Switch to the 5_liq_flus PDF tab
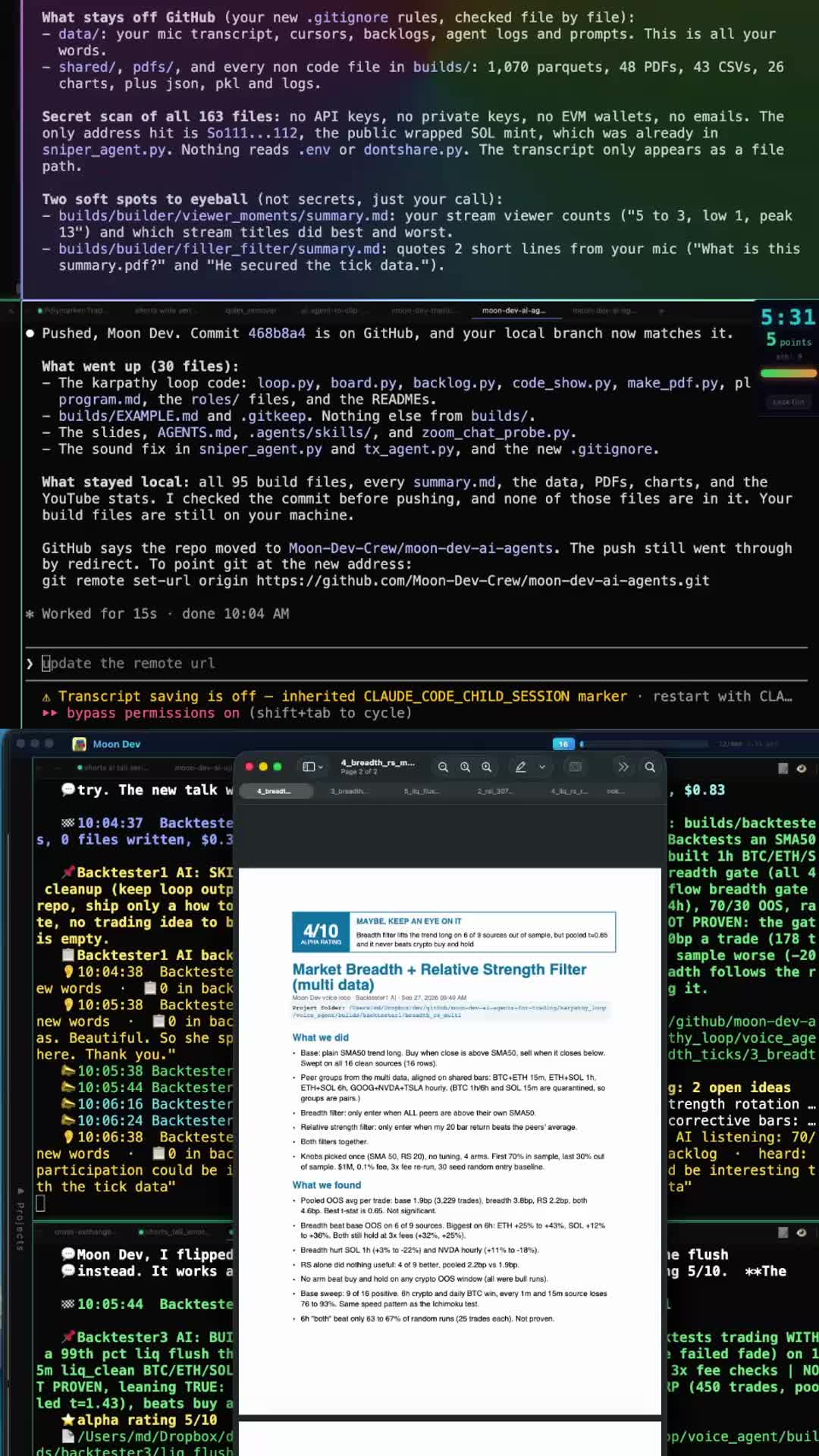The height and width of the screenshot is (1456, 819). coord(421,791)
